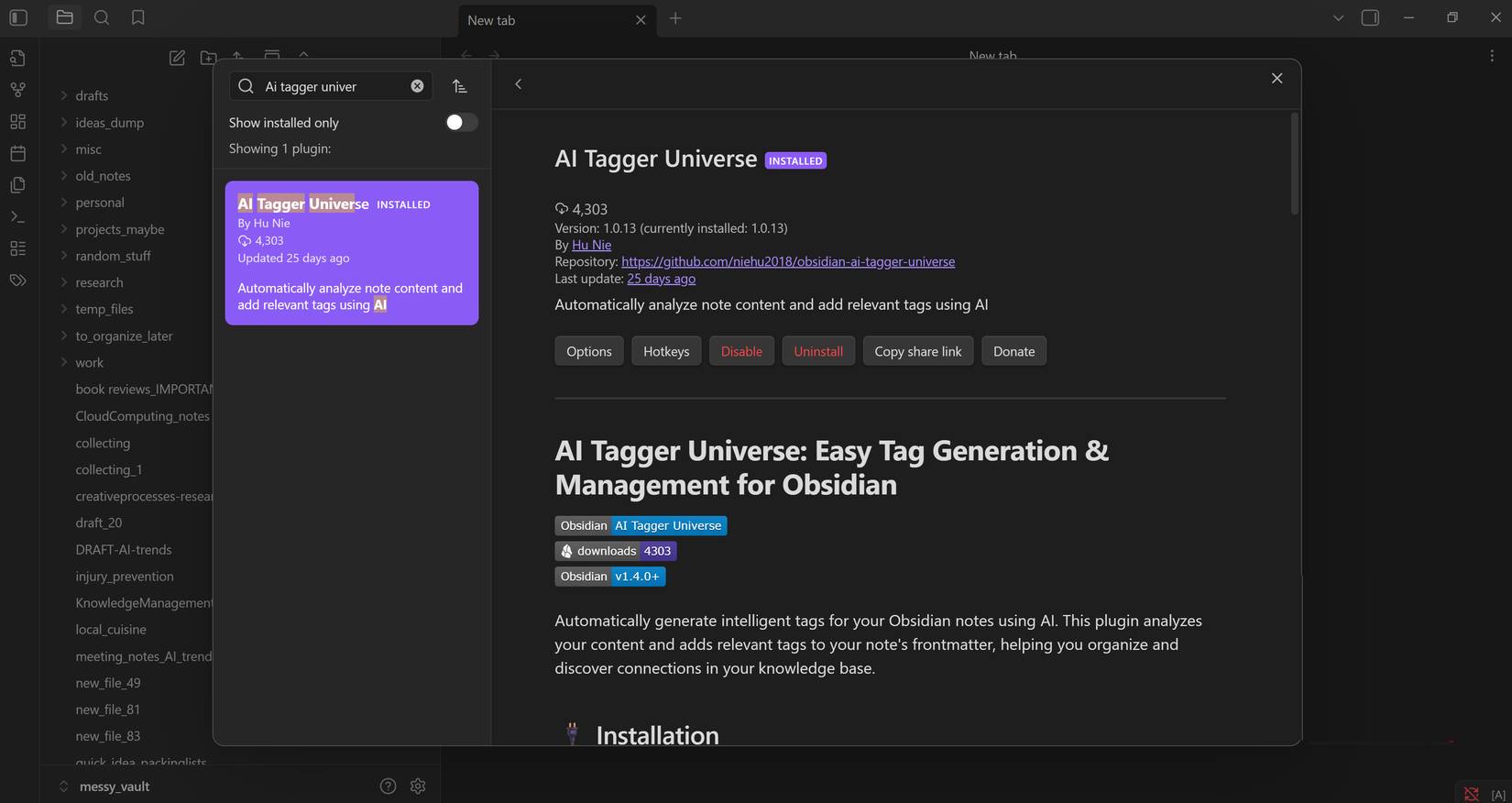This screenshot has width=1512, height=803.
Task: Open vault settings gear icon
Action: click(x=418, y=786)
